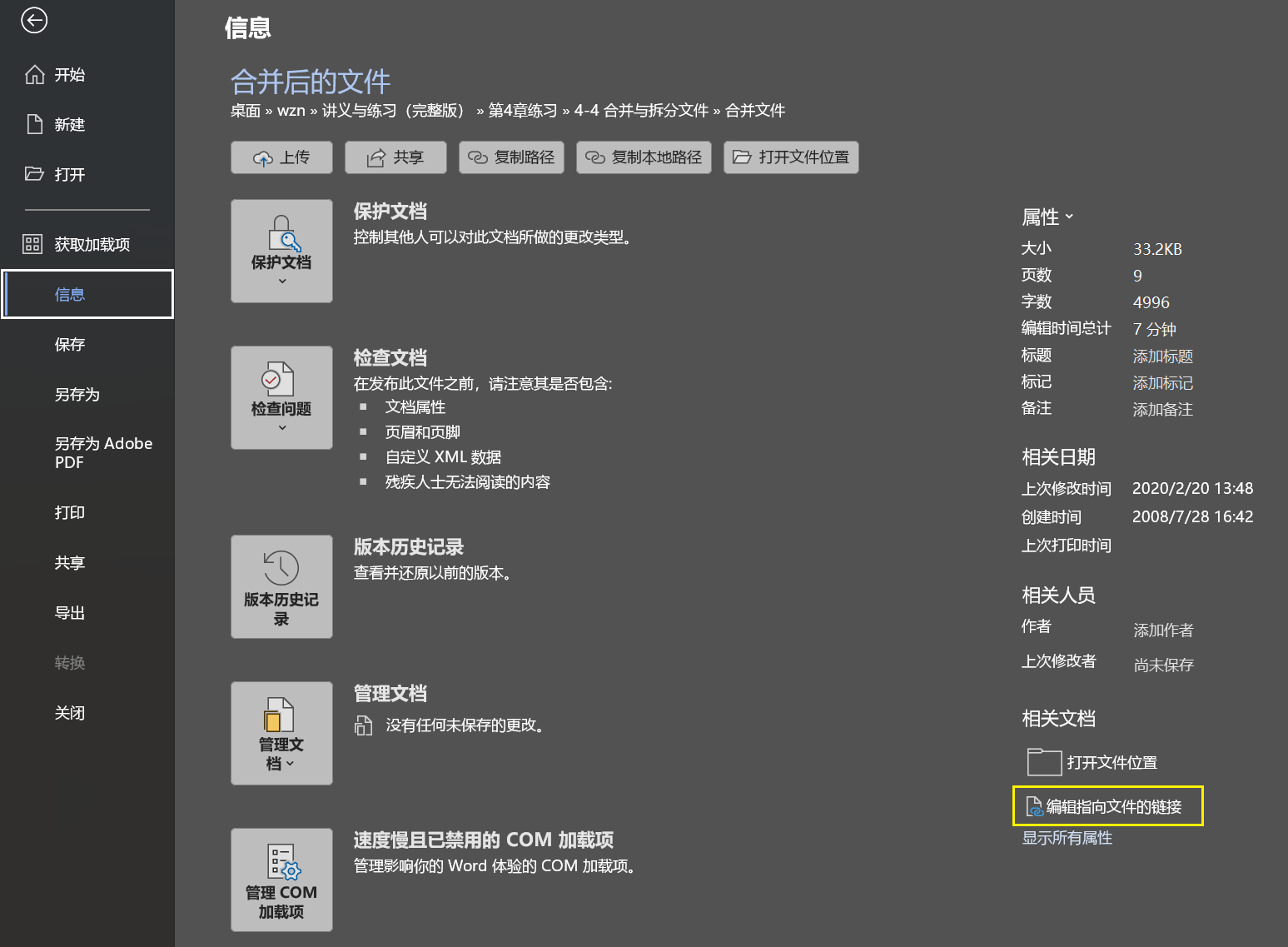The height and width of the screenshot is (947, 1288).
Task: Click 显示所有属性 link
Action: [x=1067, y=838]
